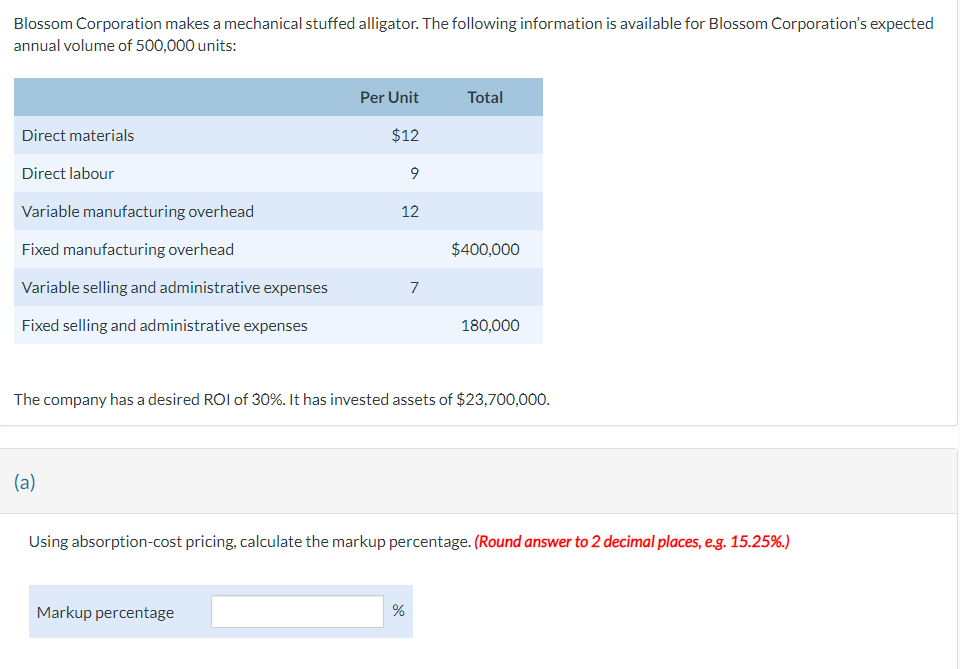Click the Markup percentage label

[105, 612]
